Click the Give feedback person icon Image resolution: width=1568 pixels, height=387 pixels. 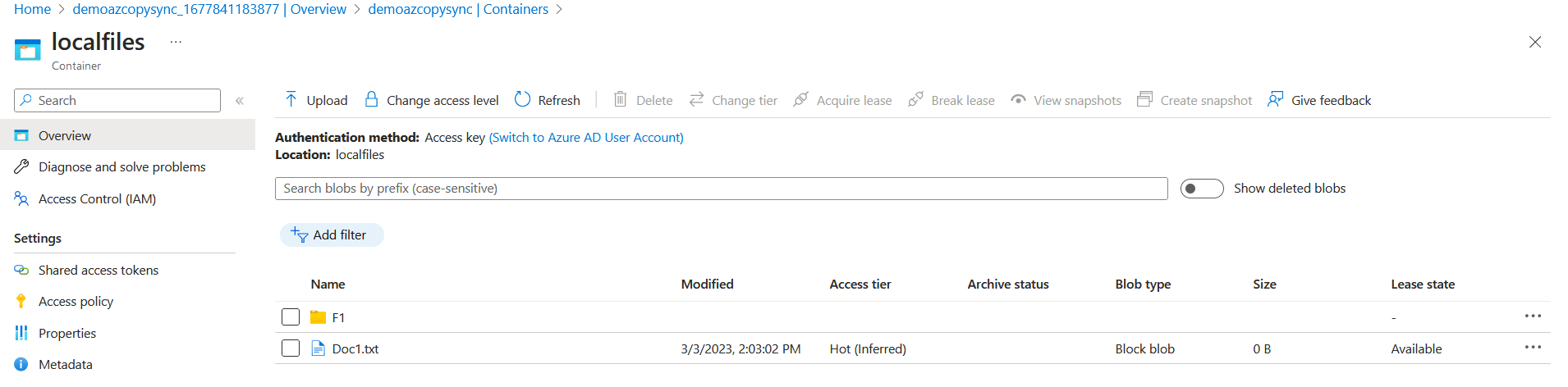click(1275, 99)
